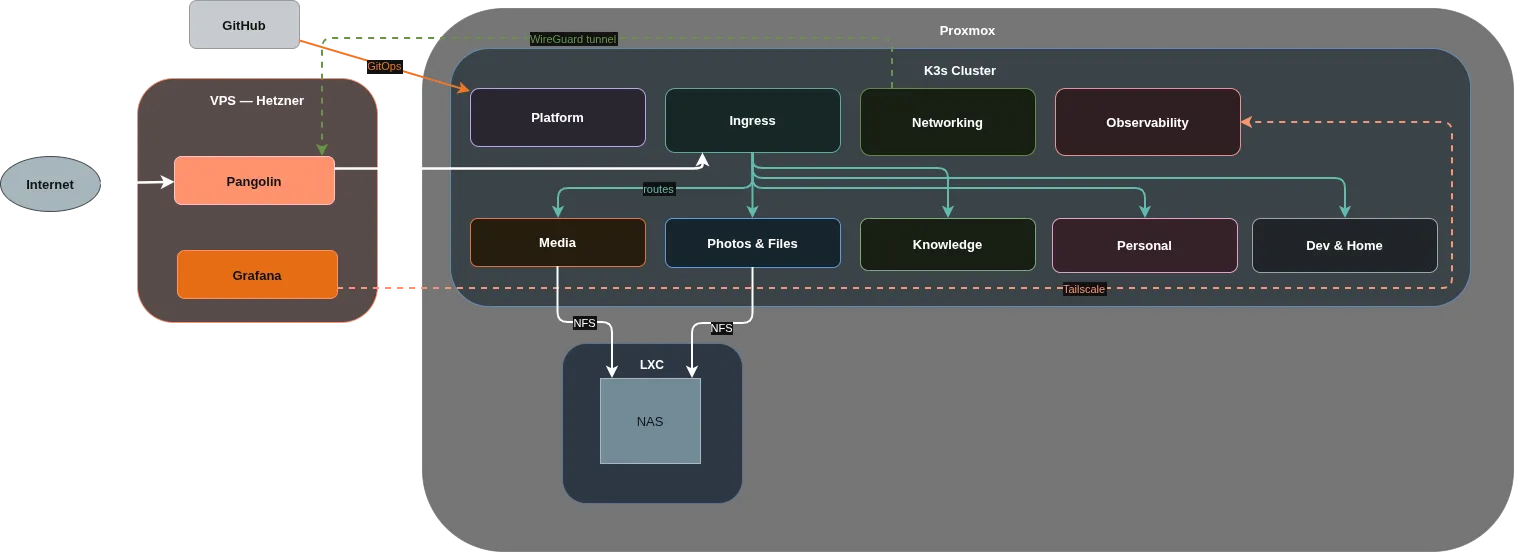Select the Media service box
The width and height of the screenshot is (1514, 552).
[x=557, y=243]
